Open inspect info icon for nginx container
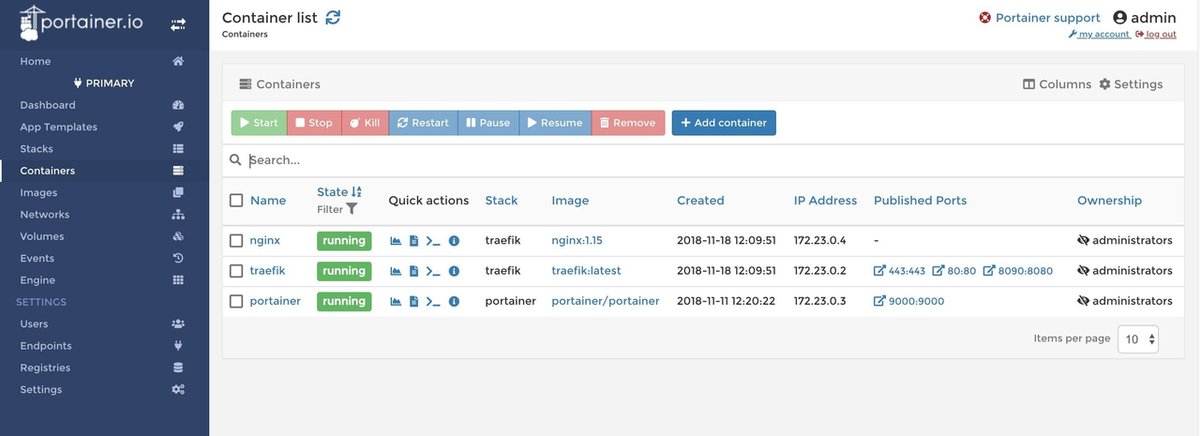 point(454,241)
